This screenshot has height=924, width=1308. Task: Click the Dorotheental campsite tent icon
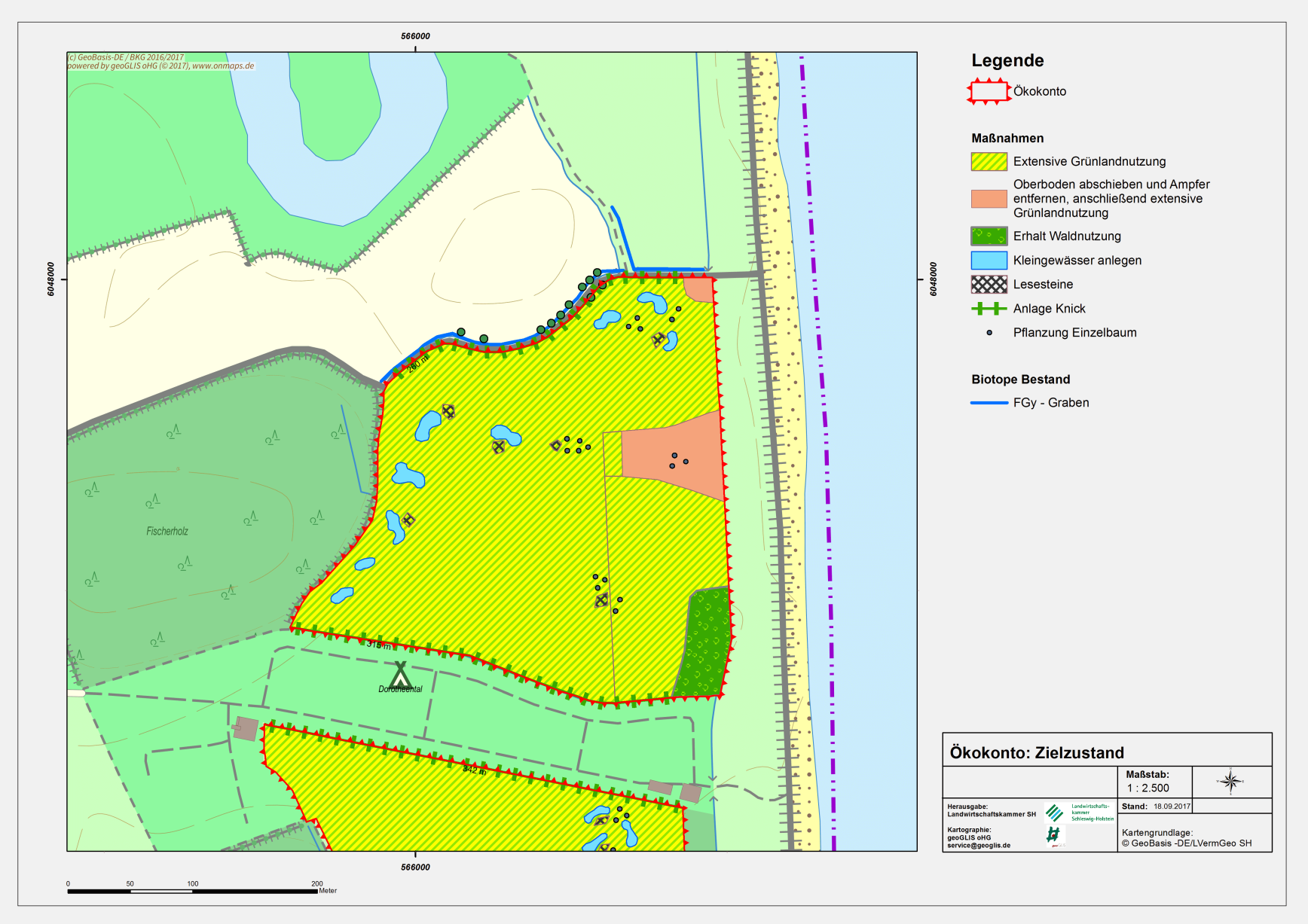point(400,673)
